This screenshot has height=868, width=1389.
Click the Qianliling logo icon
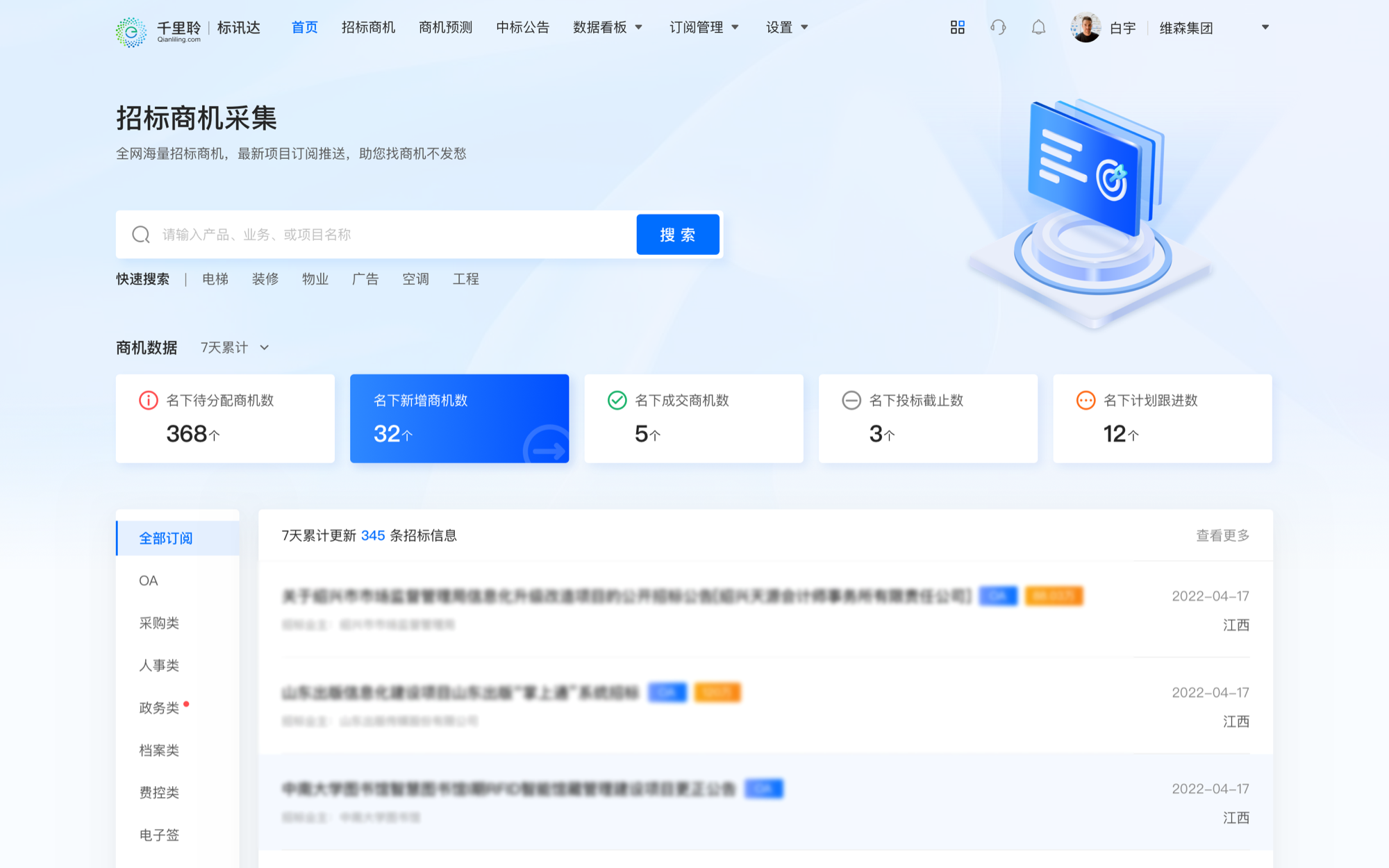131,32
